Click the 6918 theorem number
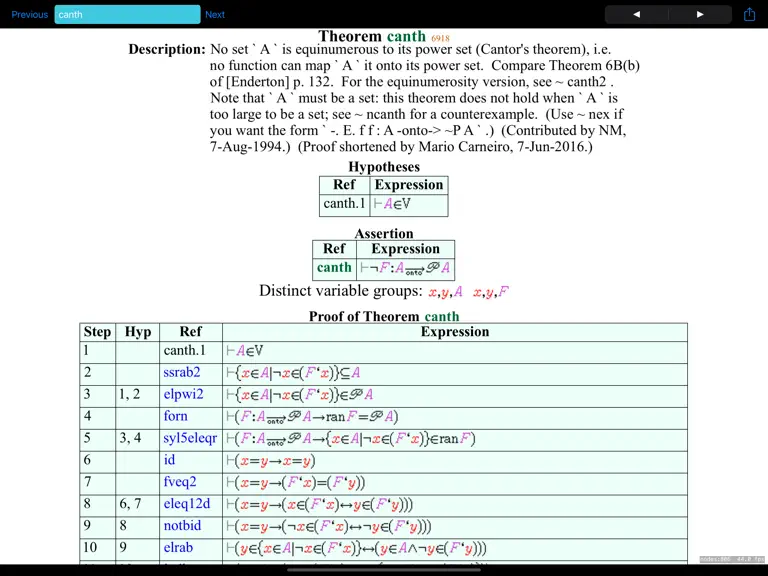The image size is (768, 576). point(440,38)
